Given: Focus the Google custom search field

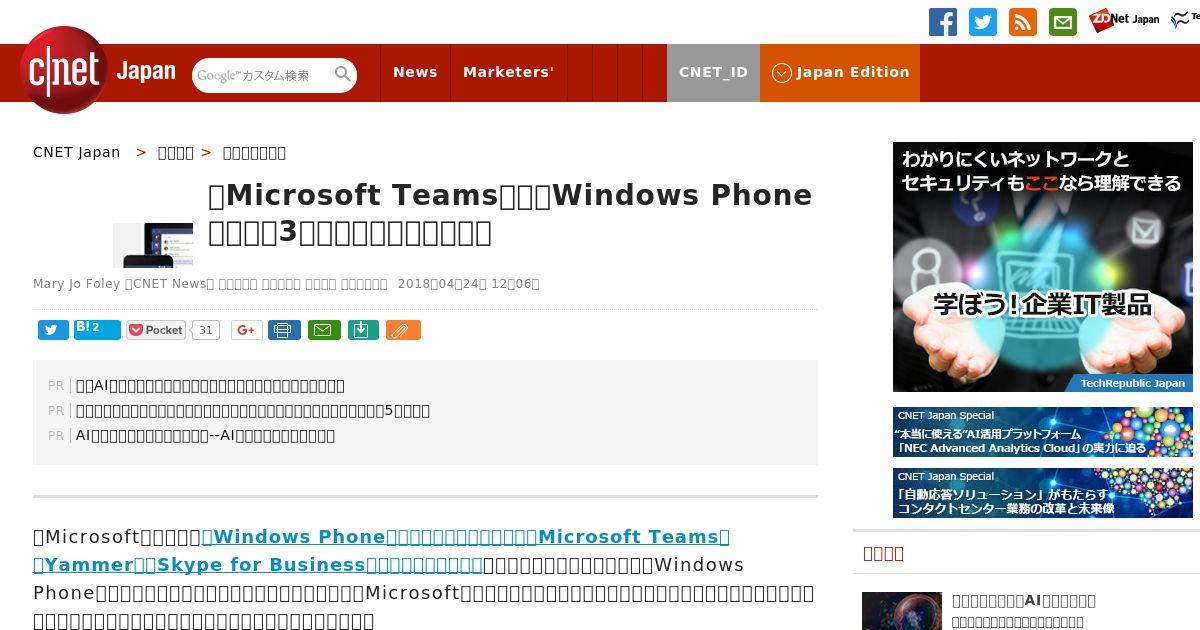Looking at the screenshot, I should 263,75.
